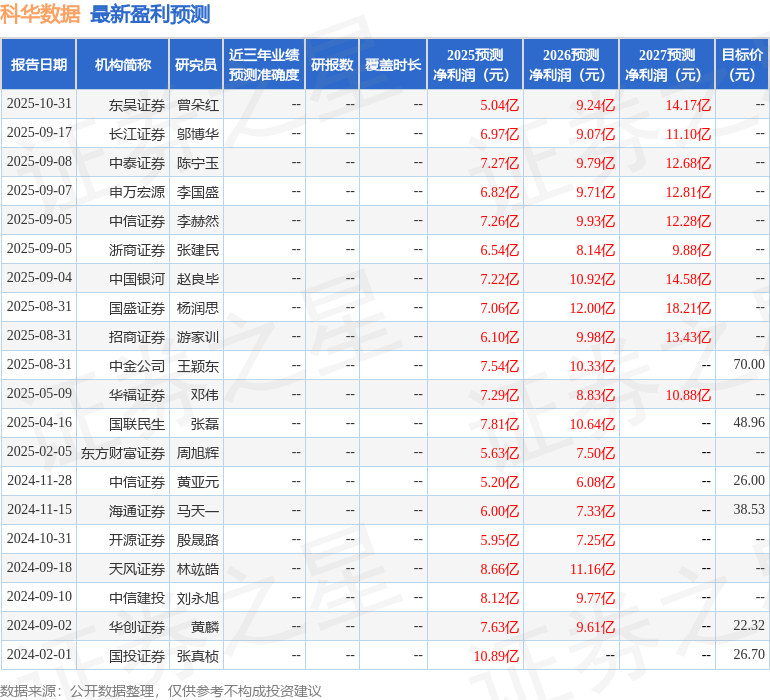This screenshot has height=700, width=770.
Task: Select the 2024-02-01 report date cell
Action: click(39, 655)
